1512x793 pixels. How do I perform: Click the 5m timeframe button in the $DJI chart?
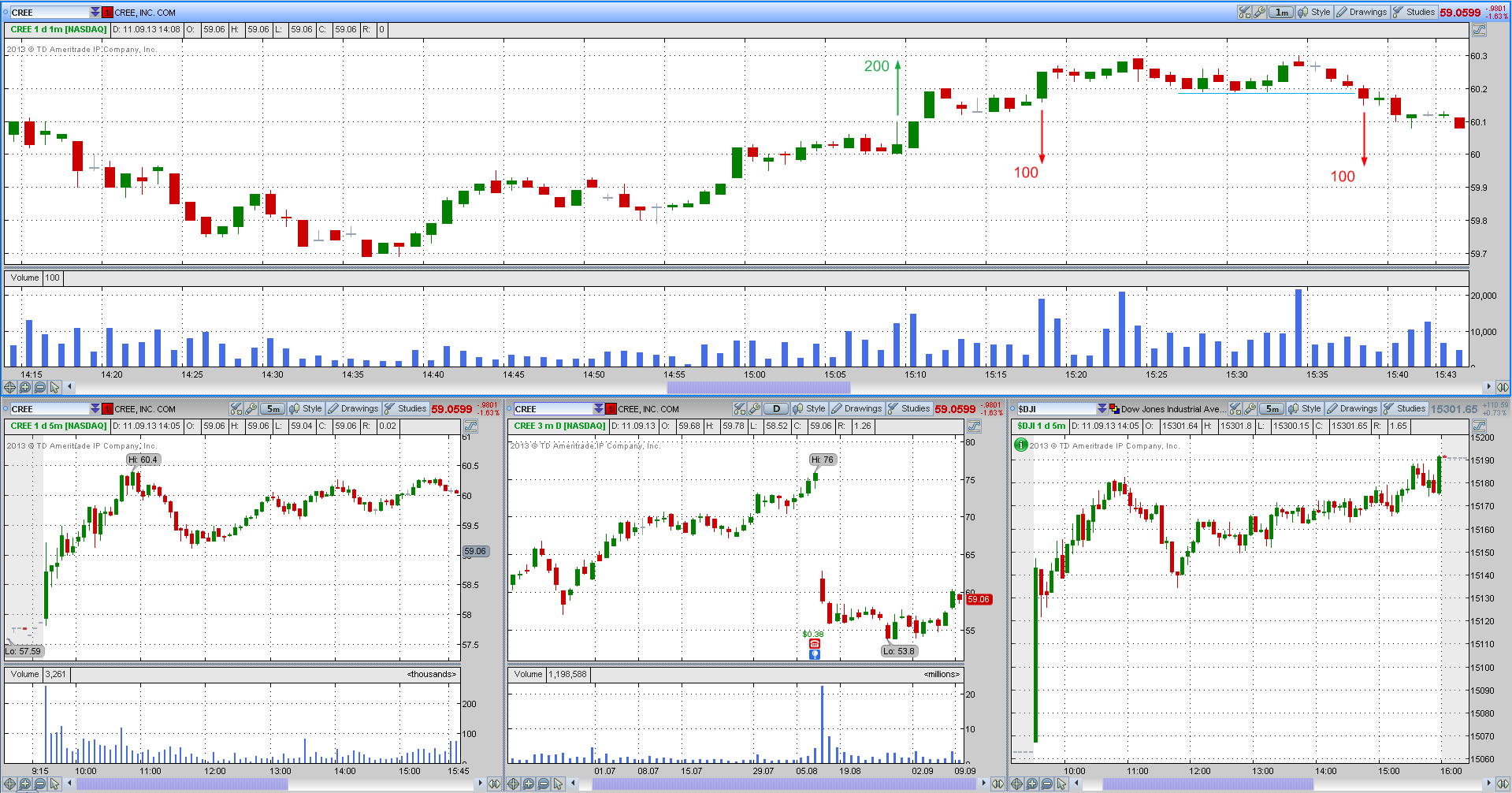tap(1272, 408)
